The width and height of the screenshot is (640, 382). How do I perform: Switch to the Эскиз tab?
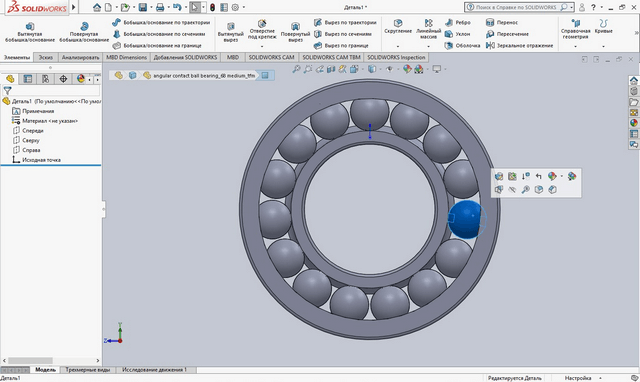tap(46, 58)
